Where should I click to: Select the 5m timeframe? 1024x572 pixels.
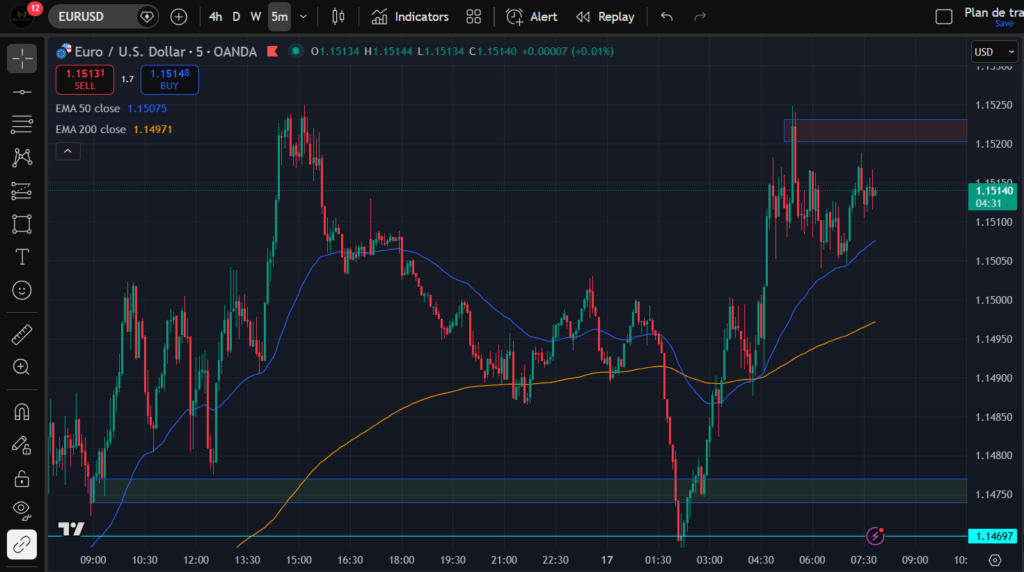click(280, 16)
